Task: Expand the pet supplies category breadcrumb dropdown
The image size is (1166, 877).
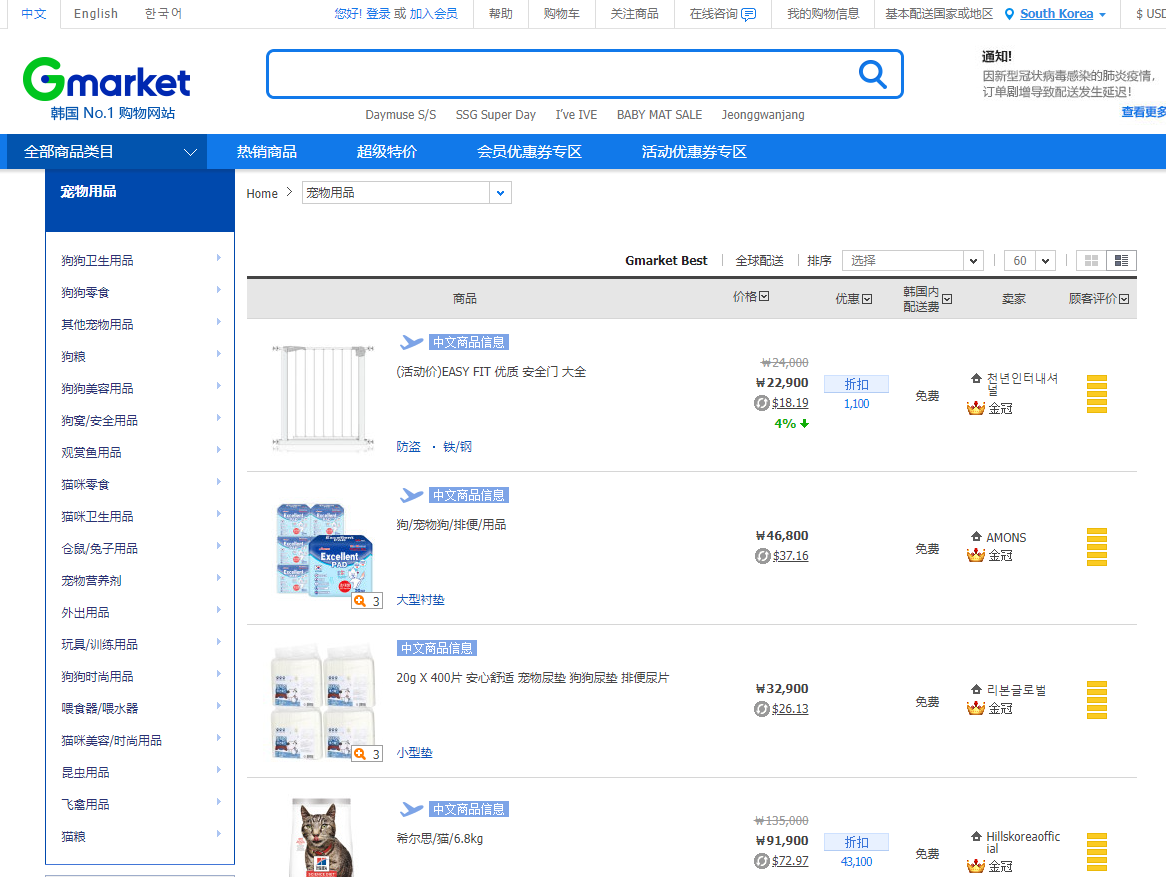Action: click(x=500, y=192)
